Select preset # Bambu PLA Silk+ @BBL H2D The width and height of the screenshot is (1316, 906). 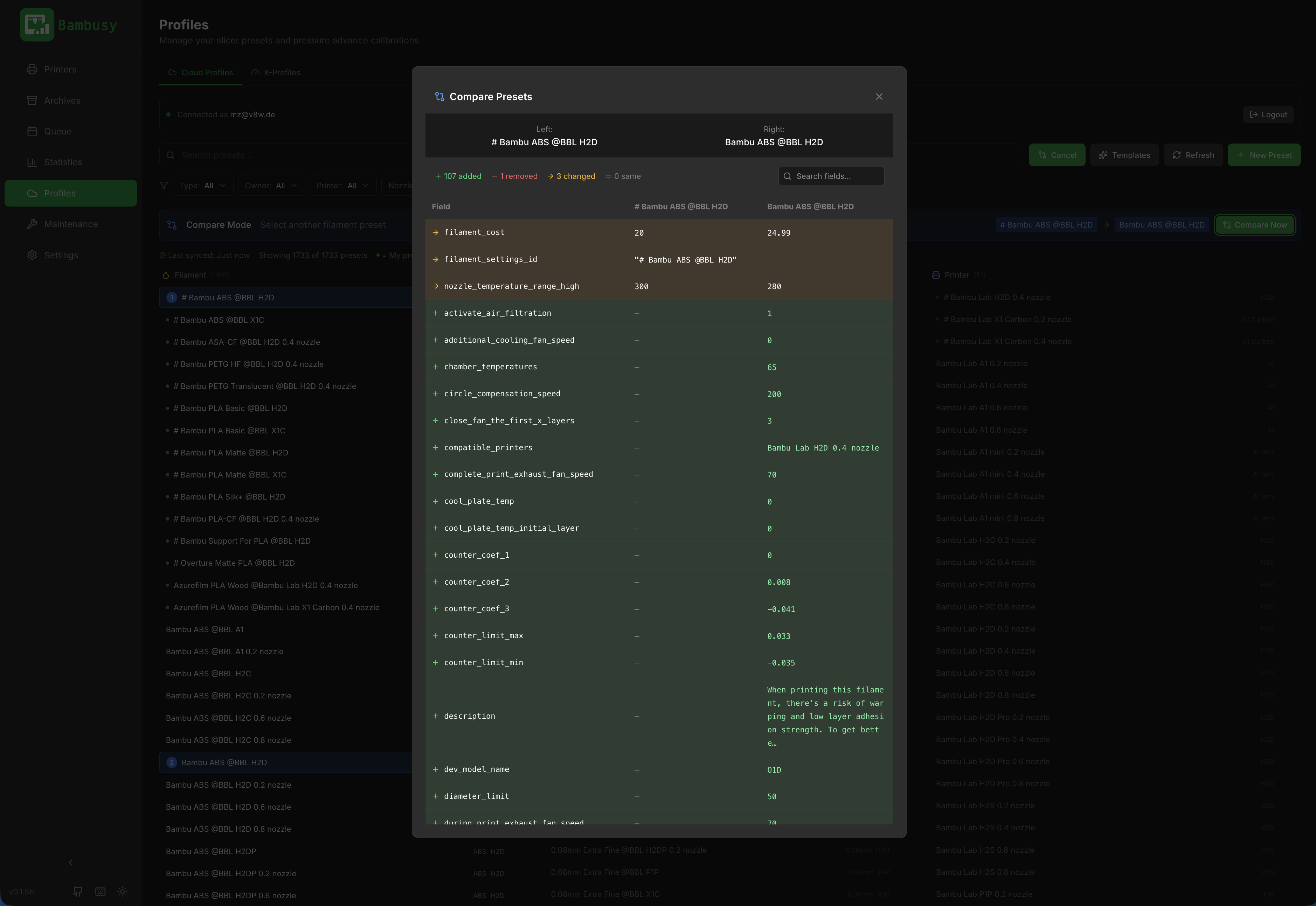pyautogui.click(x=229, y=497)
